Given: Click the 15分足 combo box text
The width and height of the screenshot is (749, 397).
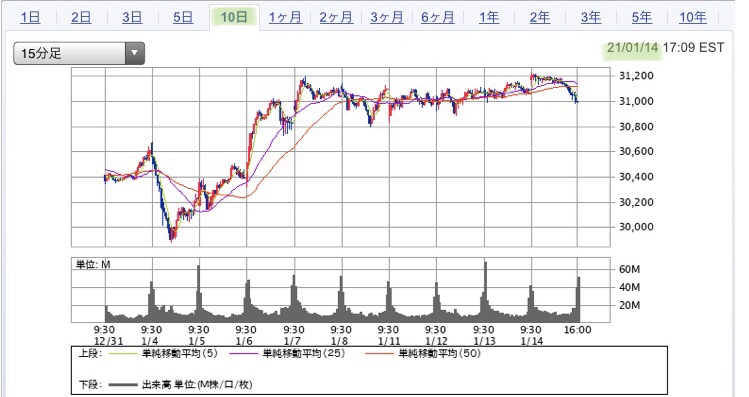Looking at the screenshot, I should coord(42,54).
